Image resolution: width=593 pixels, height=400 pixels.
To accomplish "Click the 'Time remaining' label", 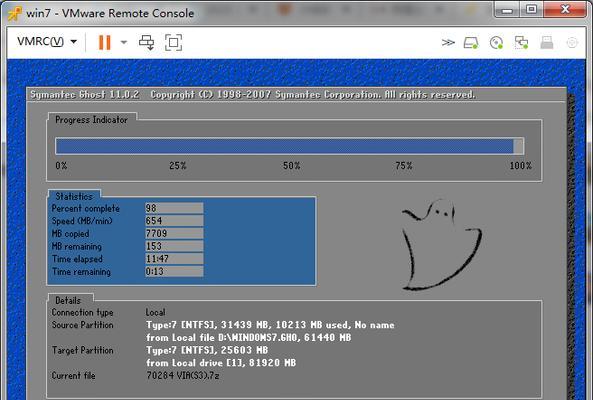I will click(81, 272).
